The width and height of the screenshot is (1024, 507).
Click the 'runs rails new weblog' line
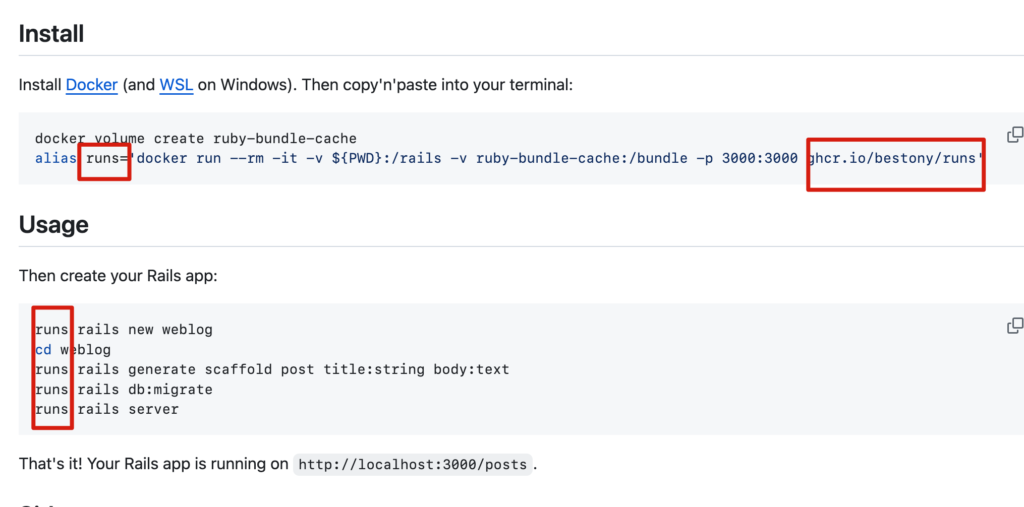[123, 329]
